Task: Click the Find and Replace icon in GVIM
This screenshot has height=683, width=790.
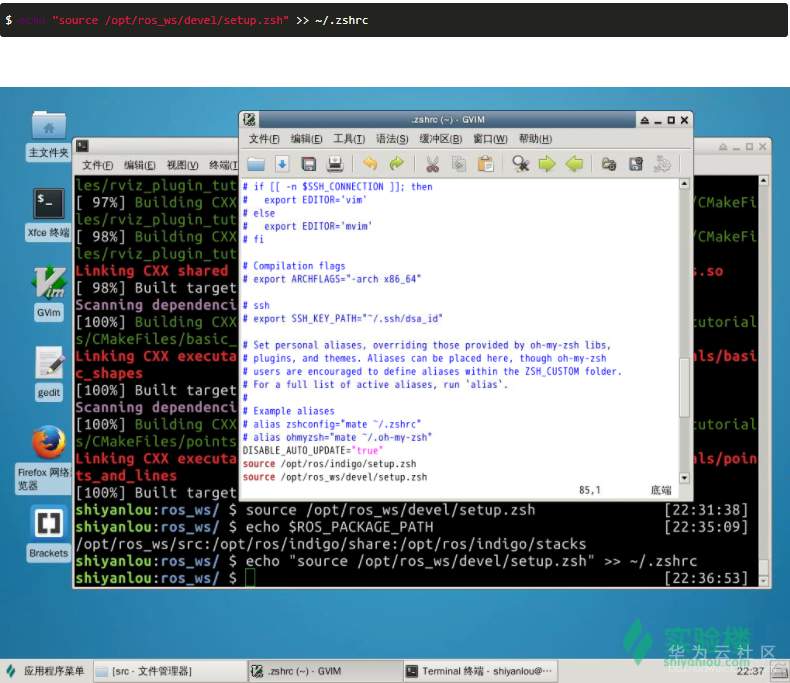Action: click(x=520, y=164)
